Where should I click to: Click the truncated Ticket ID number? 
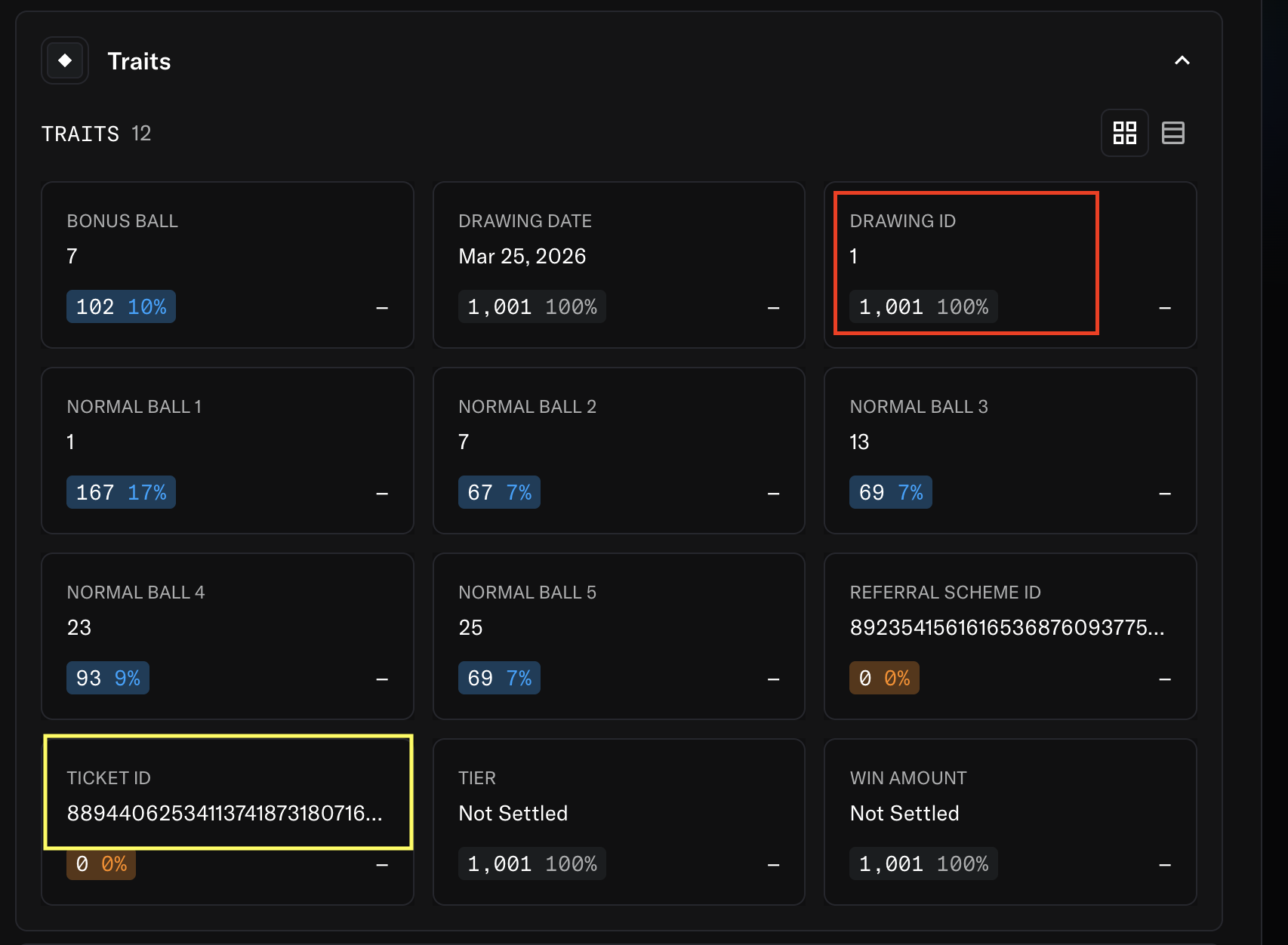(x=224, y=814)
